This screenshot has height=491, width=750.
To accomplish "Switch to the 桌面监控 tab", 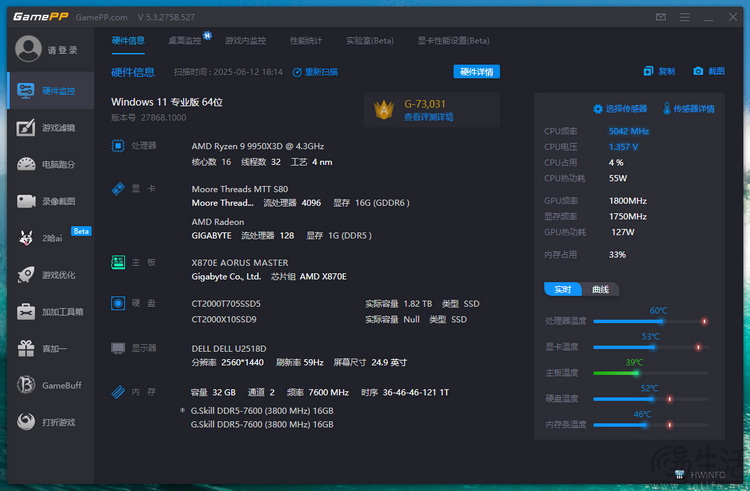I will [x=185, y=41].
